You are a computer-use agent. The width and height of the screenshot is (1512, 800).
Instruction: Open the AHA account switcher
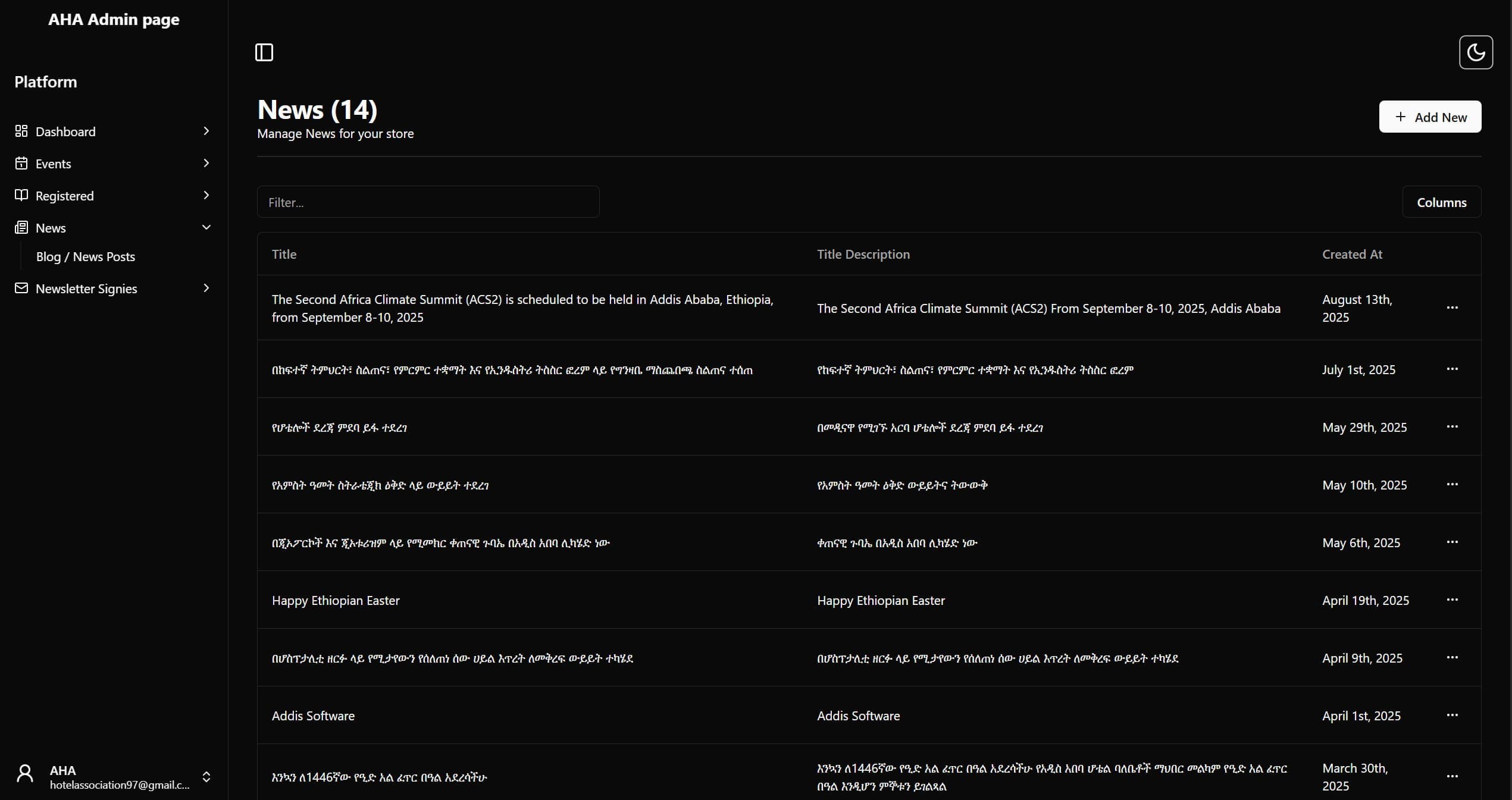pyautogui.click(x=206, y=777)
